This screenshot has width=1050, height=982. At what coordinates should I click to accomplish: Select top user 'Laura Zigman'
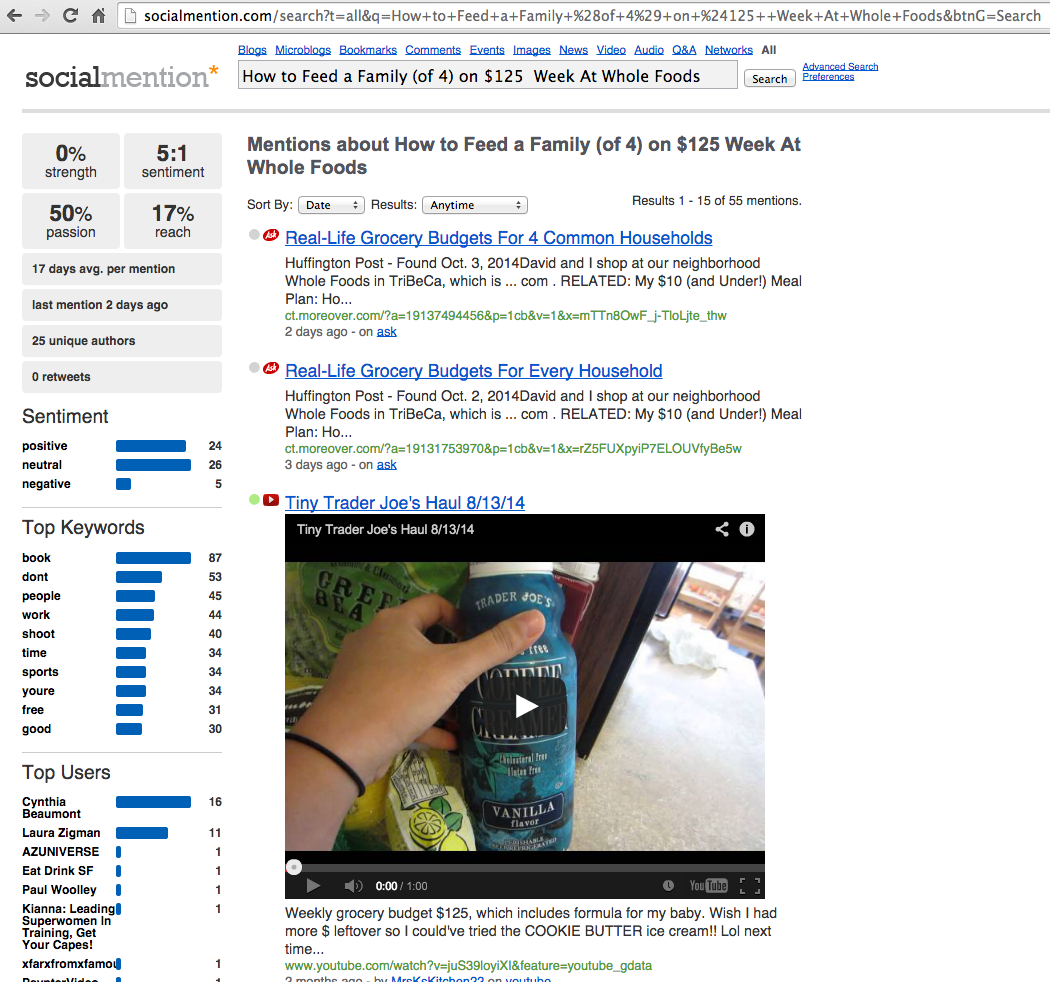click(61, 833)
